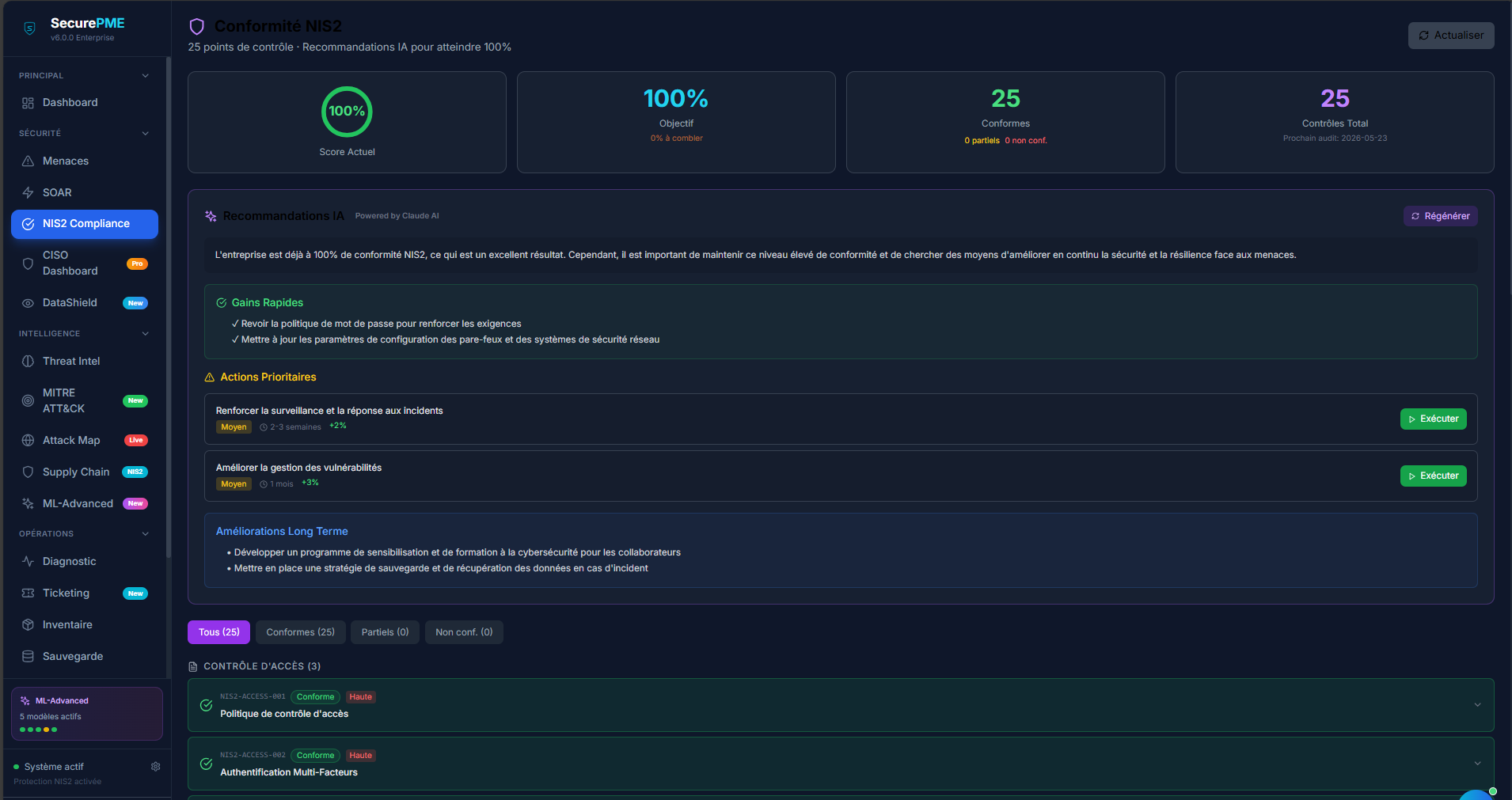Click check icon of Authentification Multi-Facteurs
This screenshot has width=1512, height=800.
click(x=206, y=764)
